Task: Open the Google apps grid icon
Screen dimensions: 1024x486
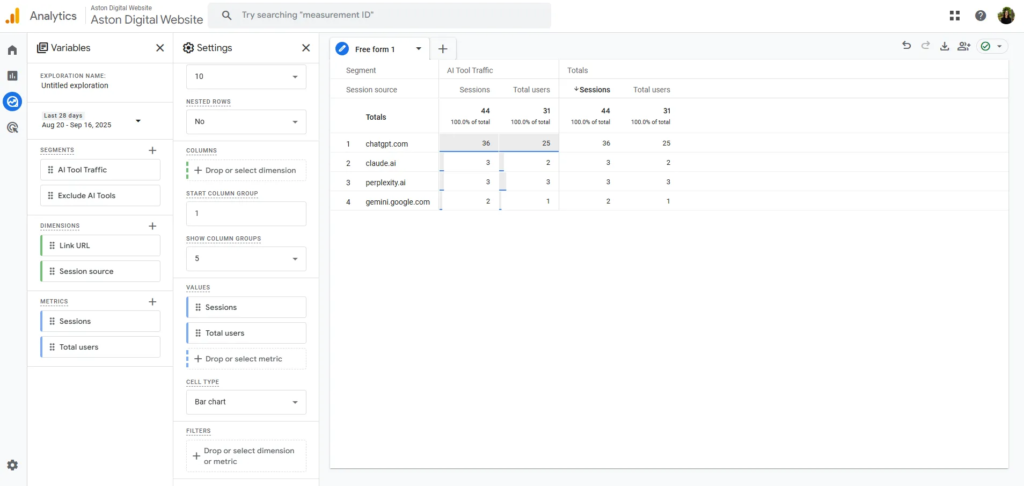Action: point(955,16)
